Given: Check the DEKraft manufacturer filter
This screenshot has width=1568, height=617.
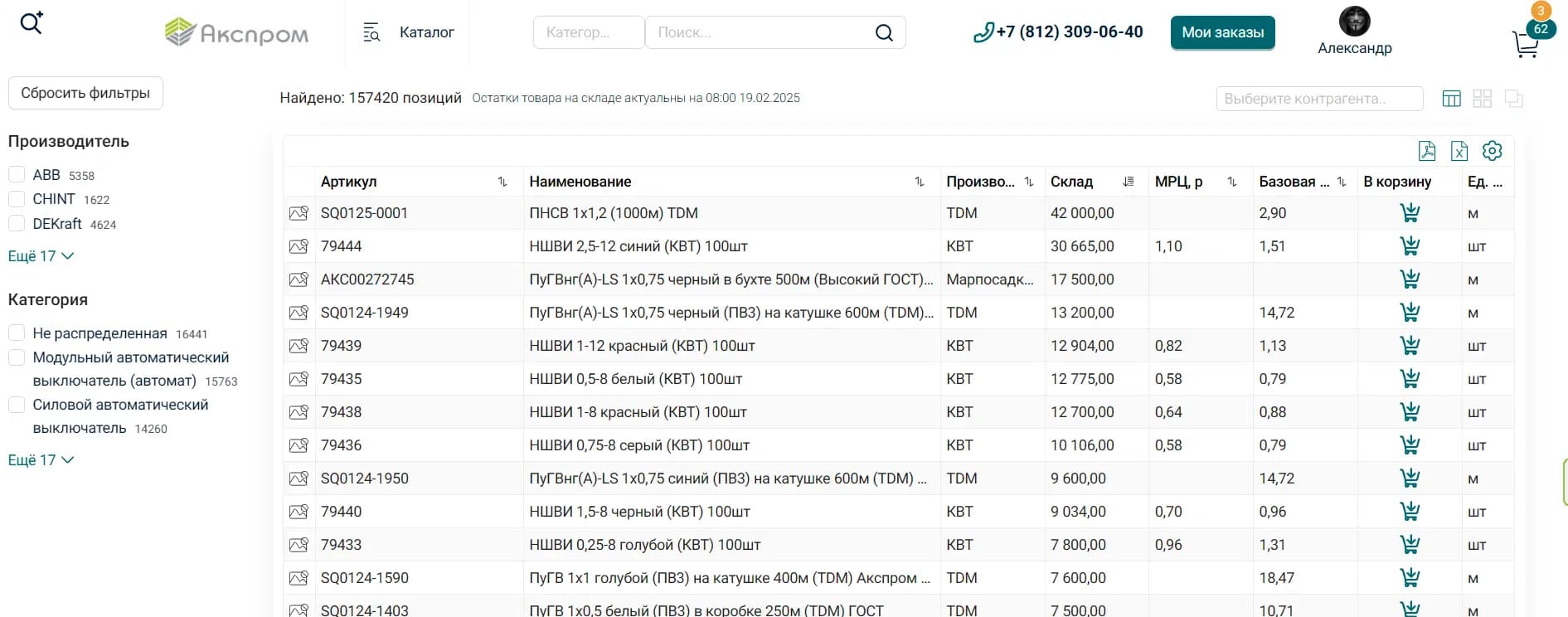Looking at the screenshot, I should pos(17,224).
